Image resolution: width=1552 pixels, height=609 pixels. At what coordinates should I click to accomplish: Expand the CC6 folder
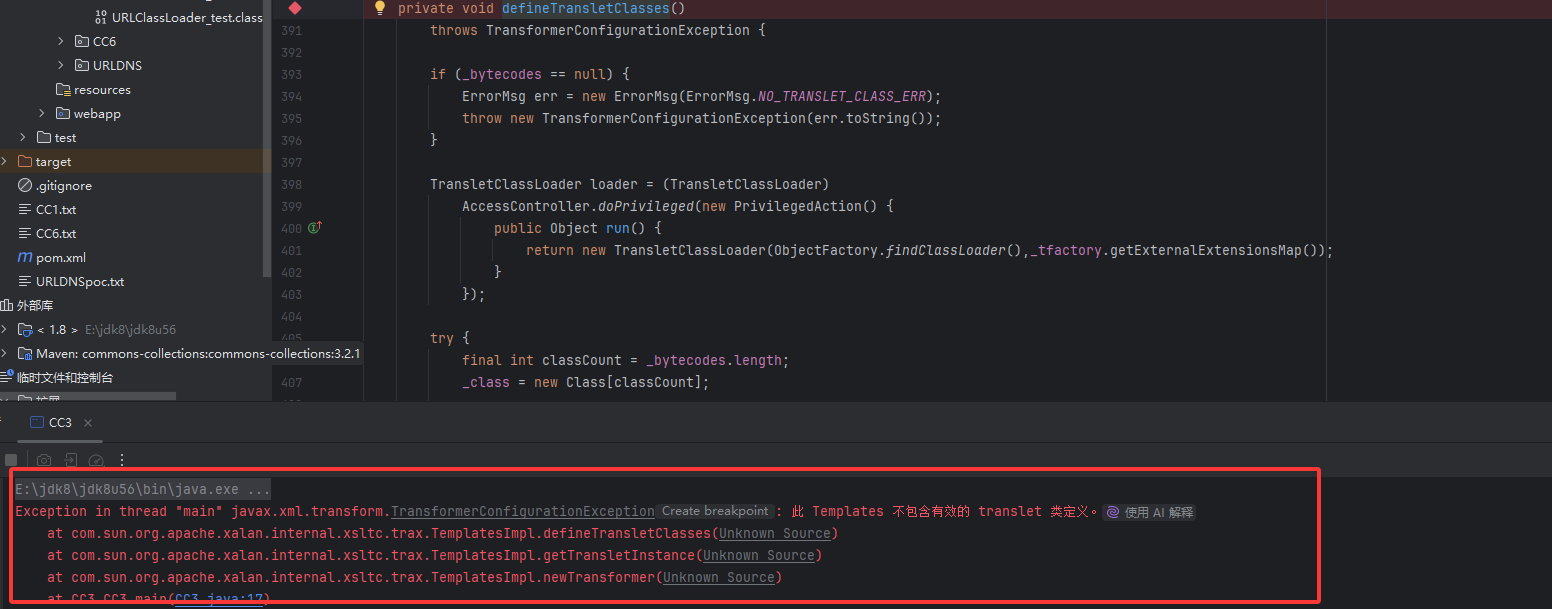[x=61, y=41]
